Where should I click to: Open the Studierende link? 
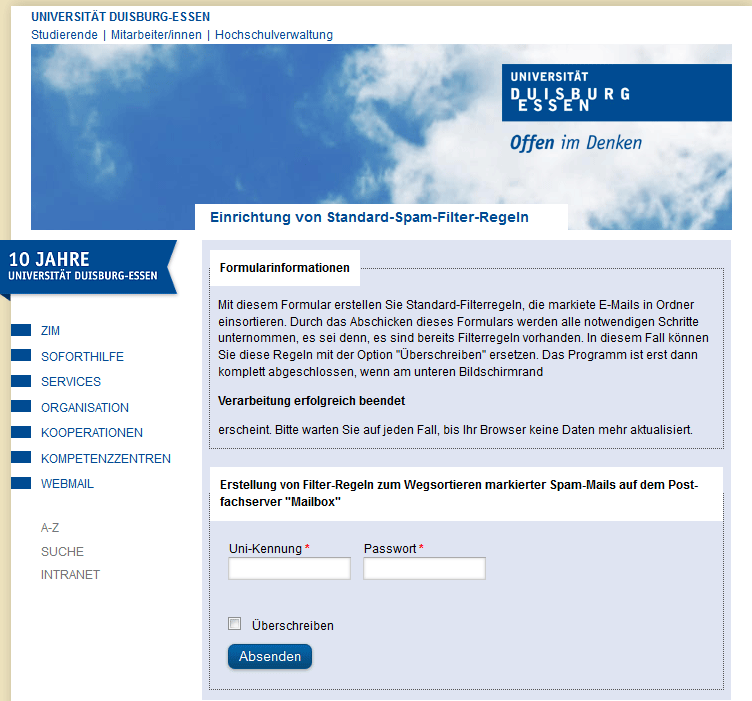(64, 35)
